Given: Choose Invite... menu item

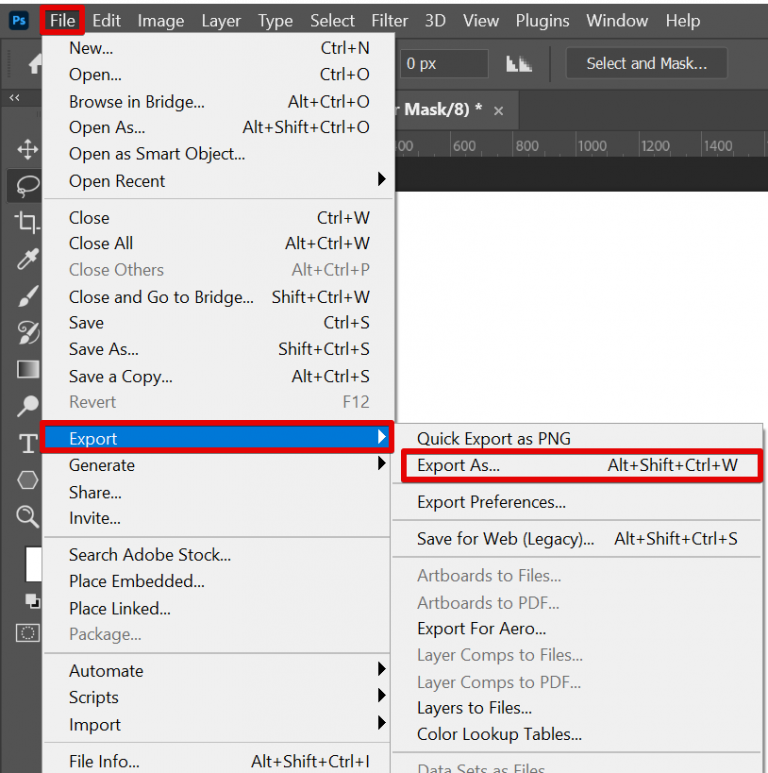Looking at the screenshot, I should 217,518.
